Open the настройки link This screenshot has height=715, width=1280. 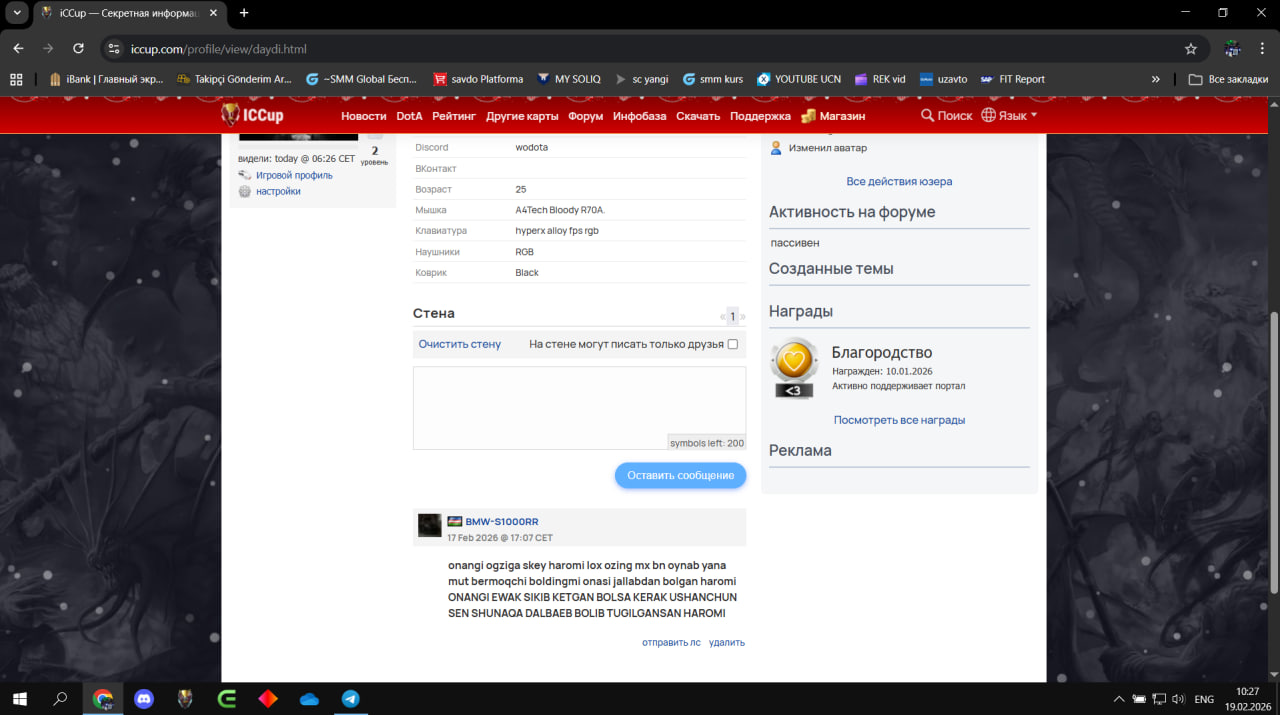278,191
